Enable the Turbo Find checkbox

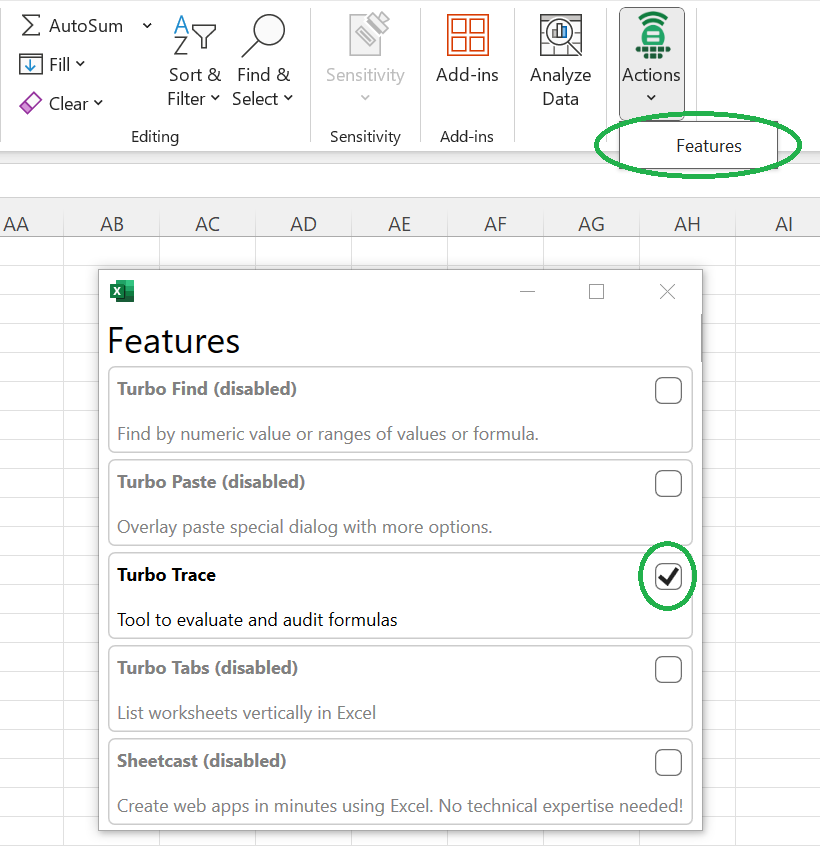668,391
